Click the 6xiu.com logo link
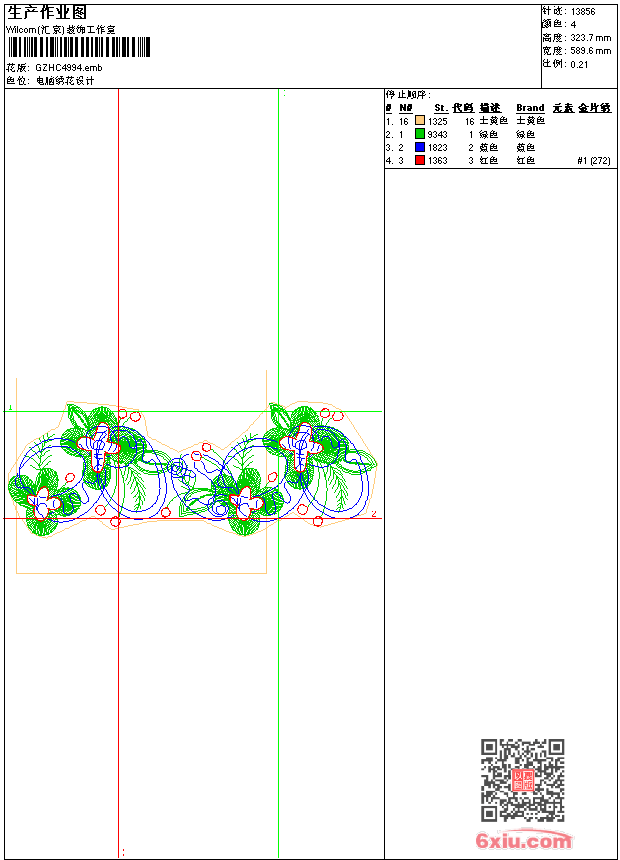Screen dimensions: 620x860 pyautogui.click(x=524, y=840)
